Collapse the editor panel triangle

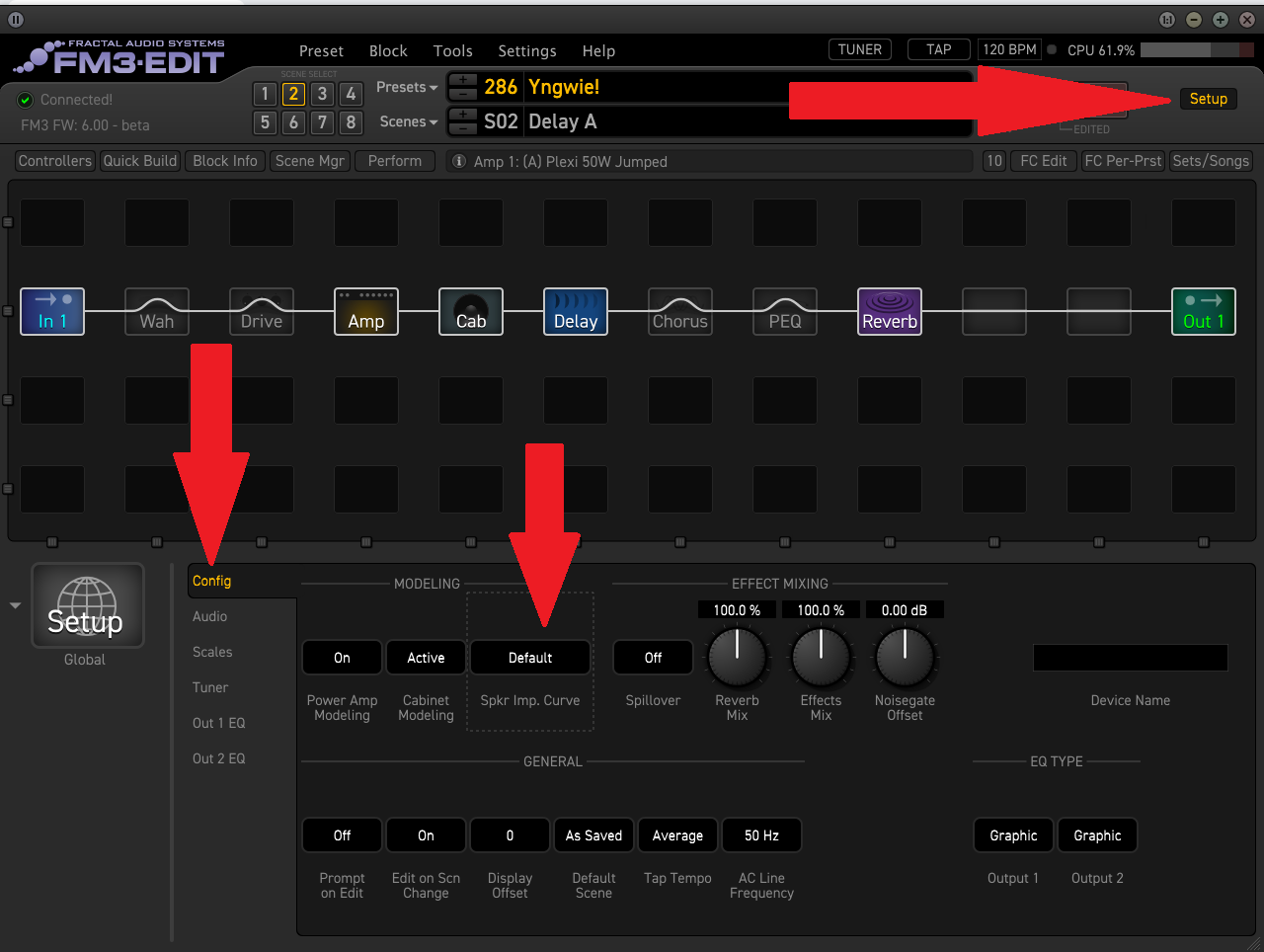[x=15, y=605]
